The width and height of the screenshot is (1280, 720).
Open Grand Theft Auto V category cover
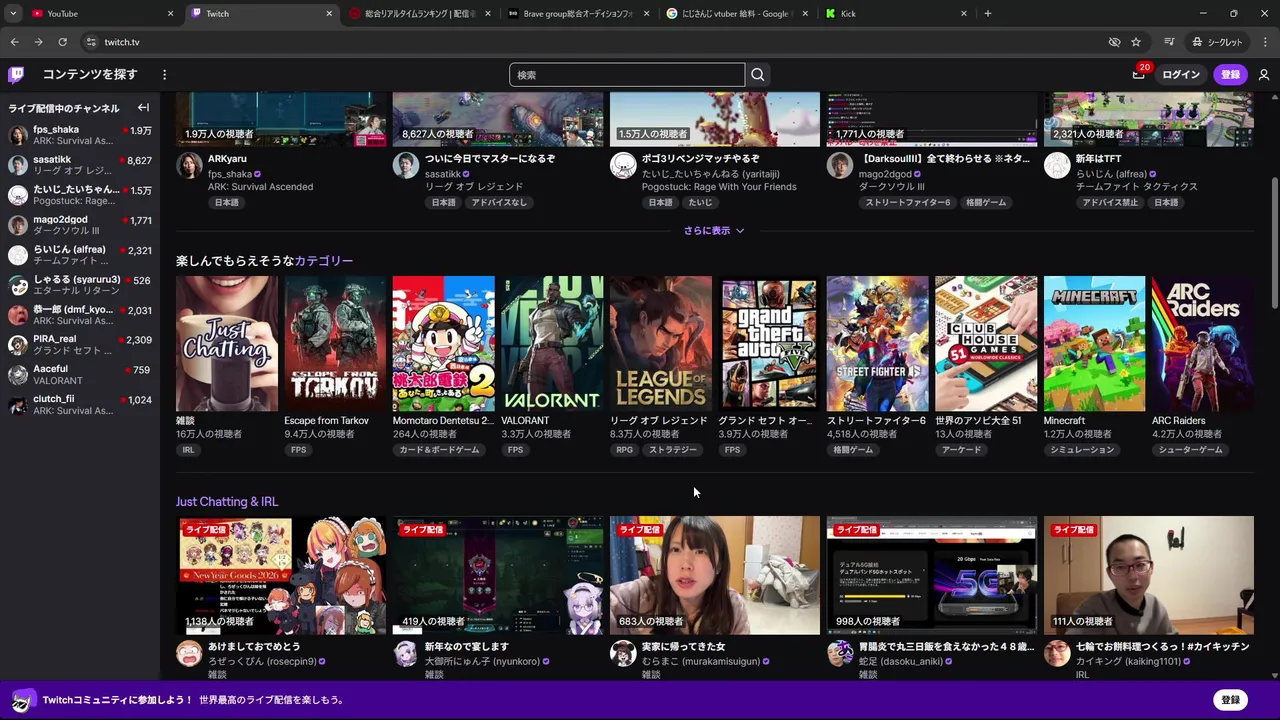coord(769,344)
